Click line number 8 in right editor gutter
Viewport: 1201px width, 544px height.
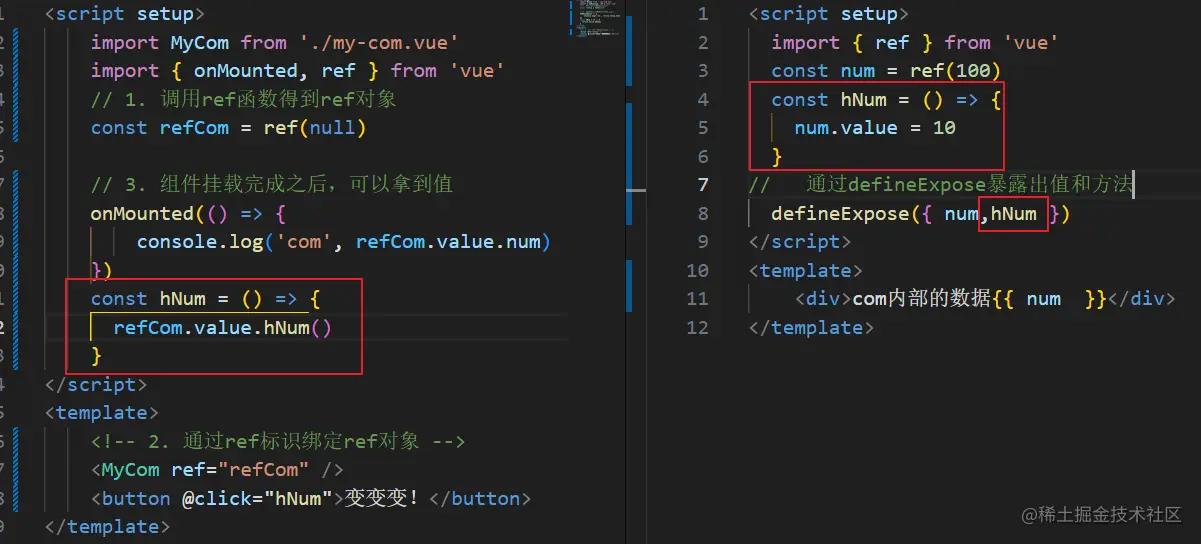702,213
